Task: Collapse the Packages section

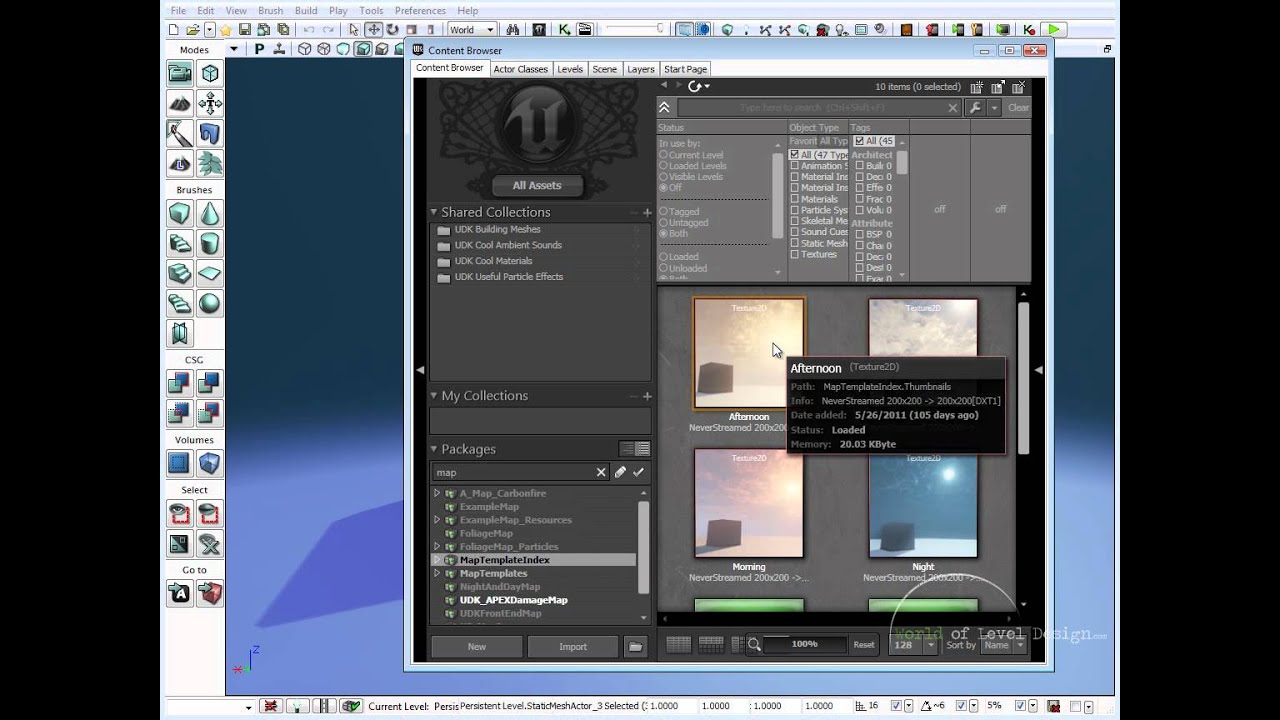Action: (434, 449)
